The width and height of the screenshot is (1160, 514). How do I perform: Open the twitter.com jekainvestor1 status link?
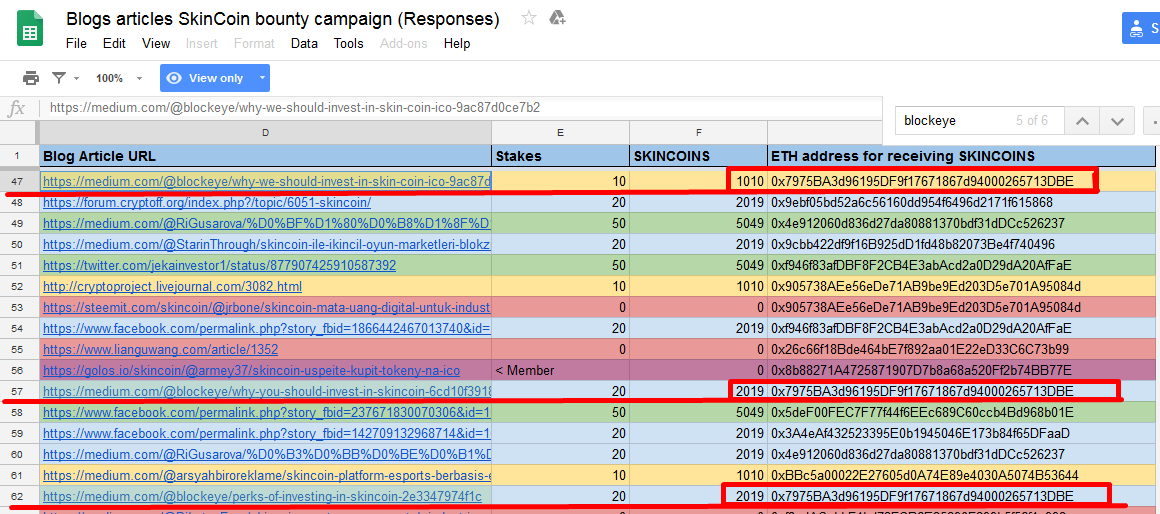point(219,265)
